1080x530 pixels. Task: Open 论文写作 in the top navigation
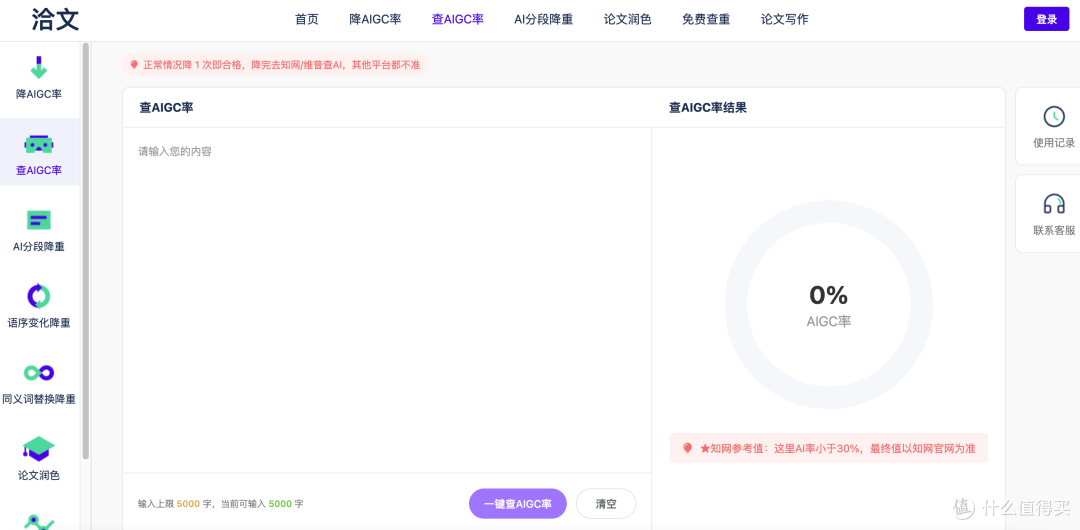[785, 19]
